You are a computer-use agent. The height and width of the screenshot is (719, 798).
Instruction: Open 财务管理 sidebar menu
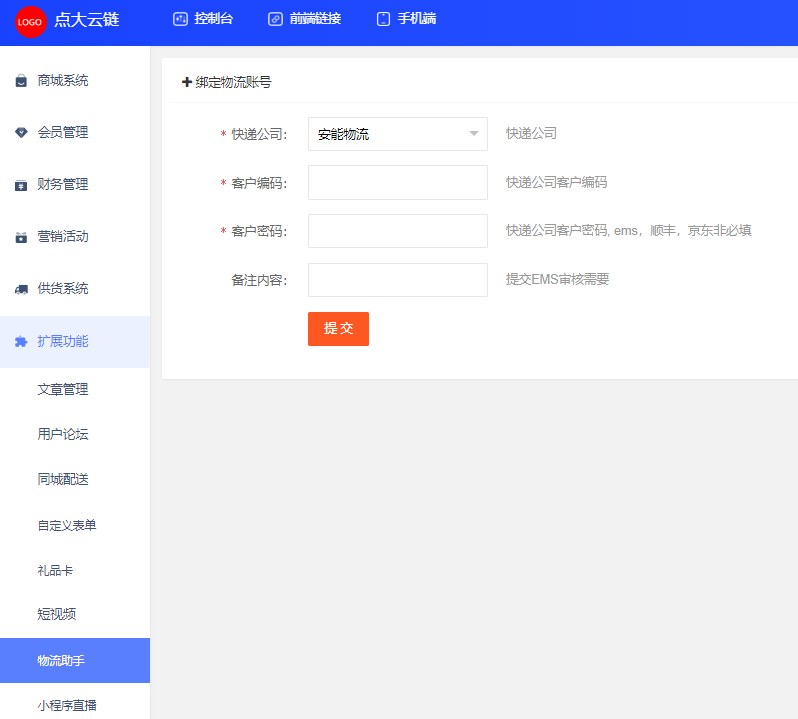pos(75,185)
